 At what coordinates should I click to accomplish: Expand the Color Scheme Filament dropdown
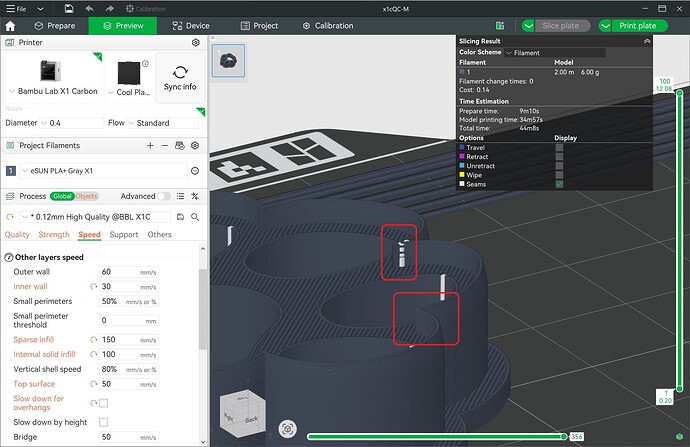[x=555, y=53]
